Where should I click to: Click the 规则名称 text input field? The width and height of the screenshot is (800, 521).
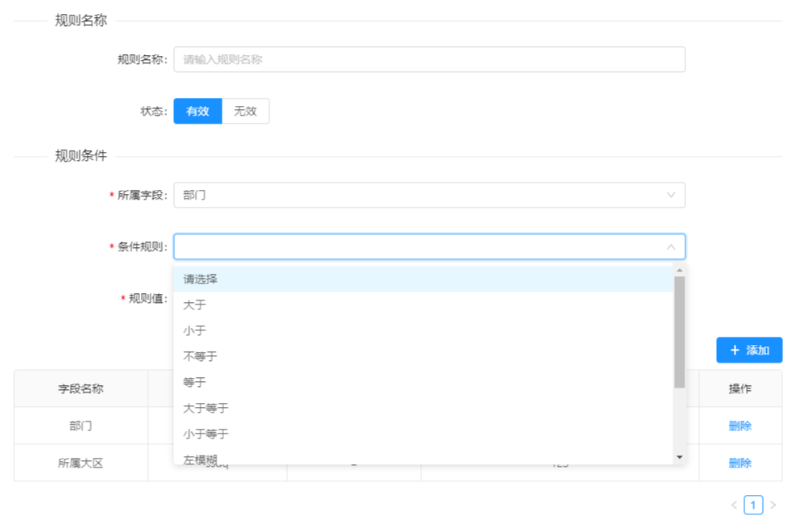pyautogui.click(x=429, y=59)
